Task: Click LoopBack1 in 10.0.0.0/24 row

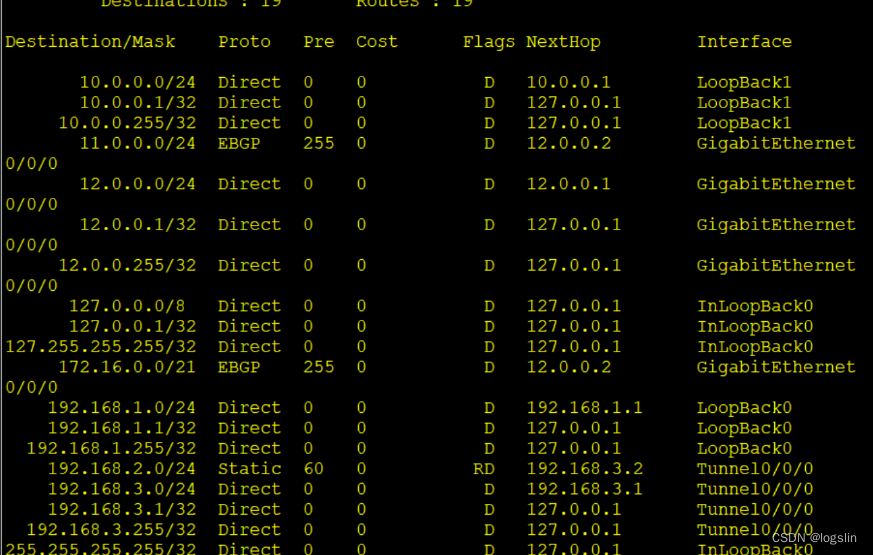Action: pos(744,82)
